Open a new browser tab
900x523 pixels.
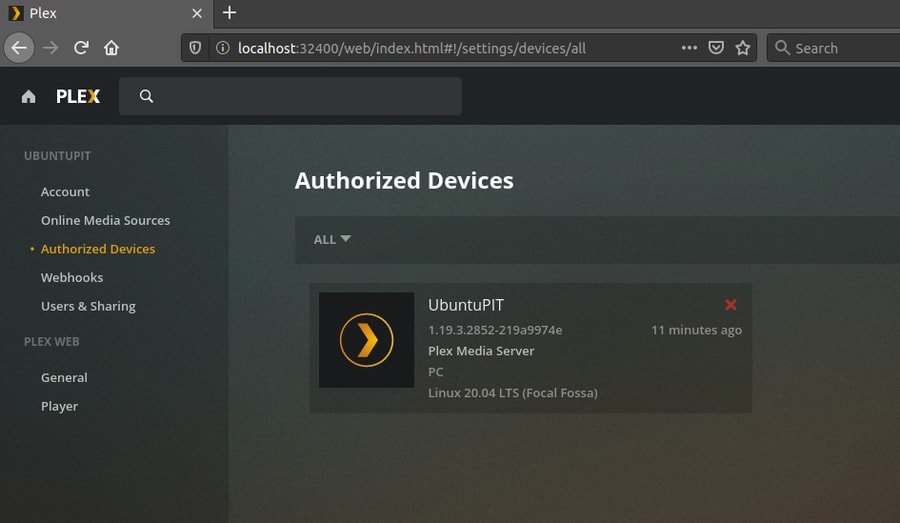click(230, 13)
